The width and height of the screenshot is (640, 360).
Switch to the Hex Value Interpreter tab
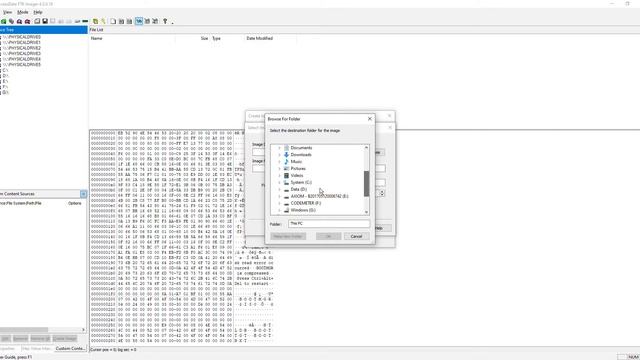pyautogui.click(x=36, y=349)
